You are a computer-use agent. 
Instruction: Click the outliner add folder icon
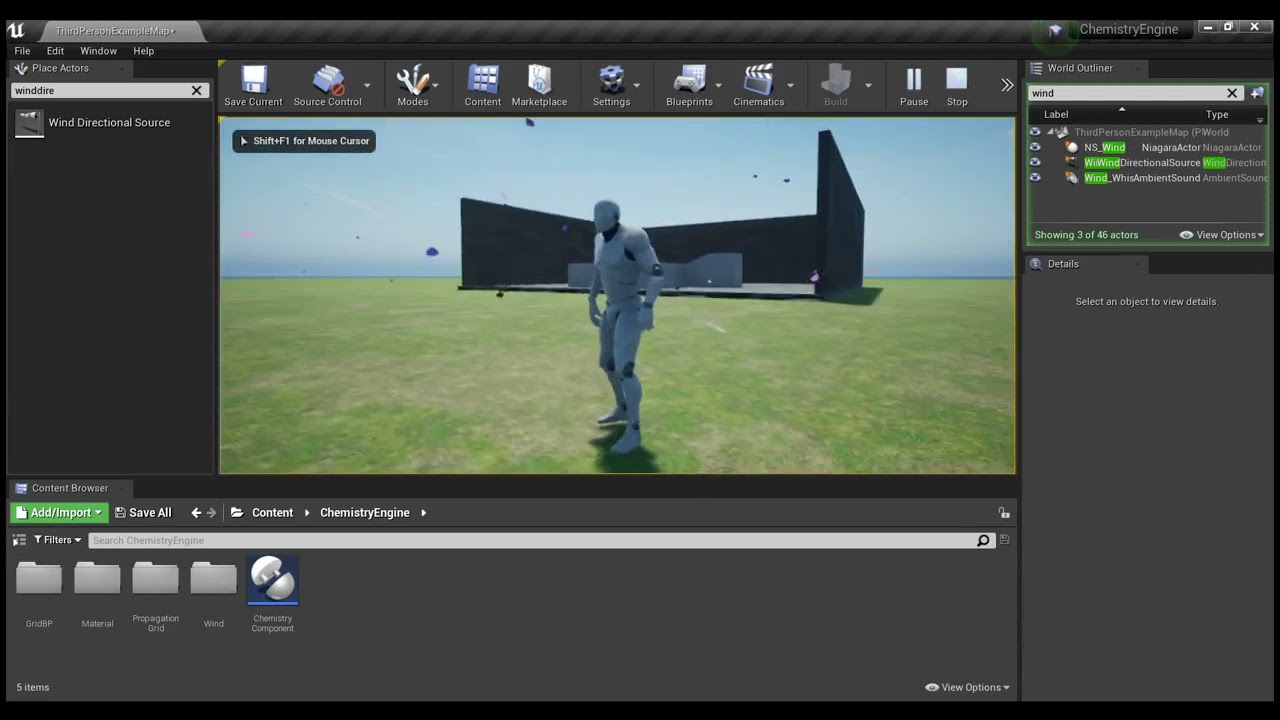1257,93
